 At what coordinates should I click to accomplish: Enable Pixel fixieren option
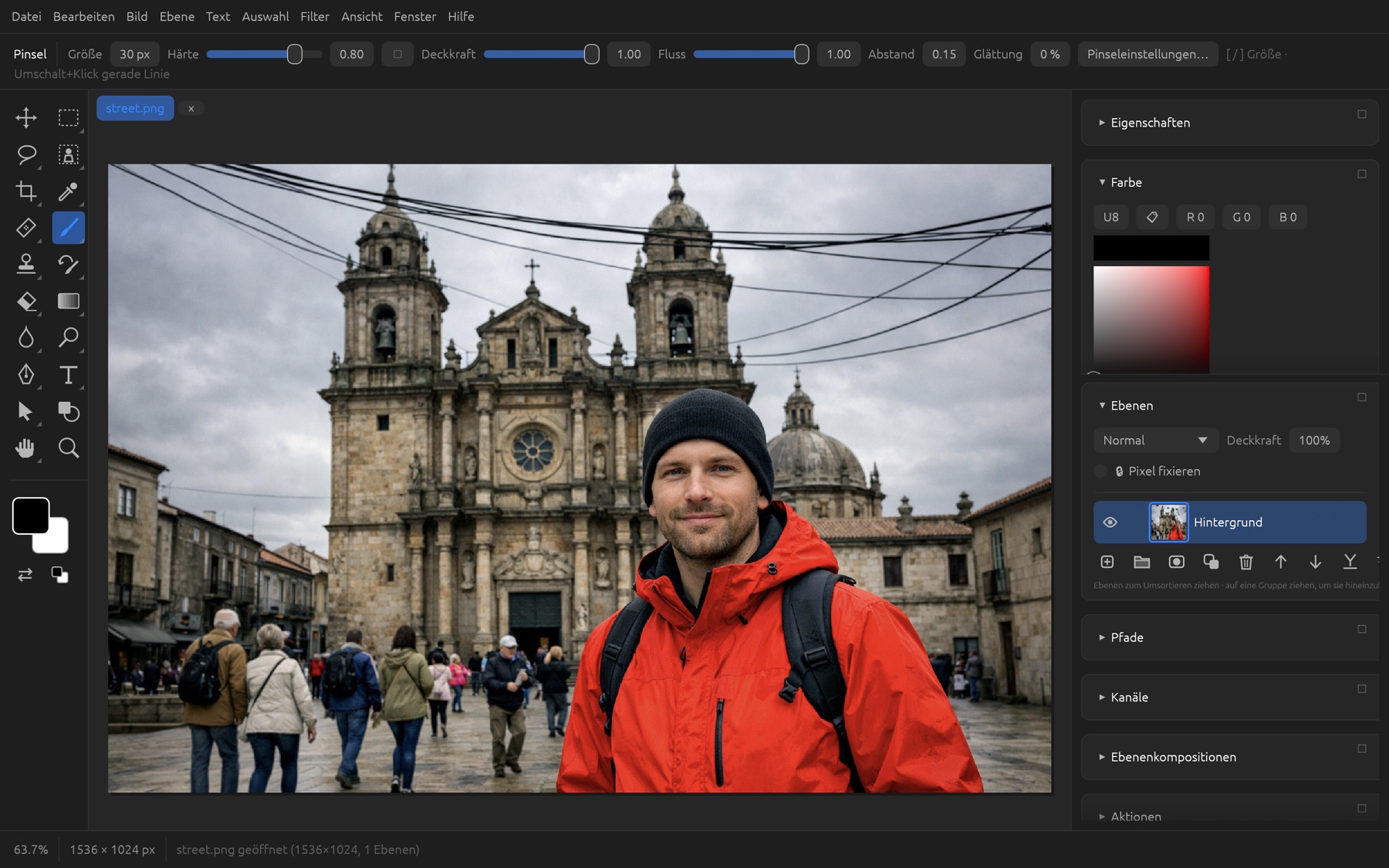(1100, 471)
